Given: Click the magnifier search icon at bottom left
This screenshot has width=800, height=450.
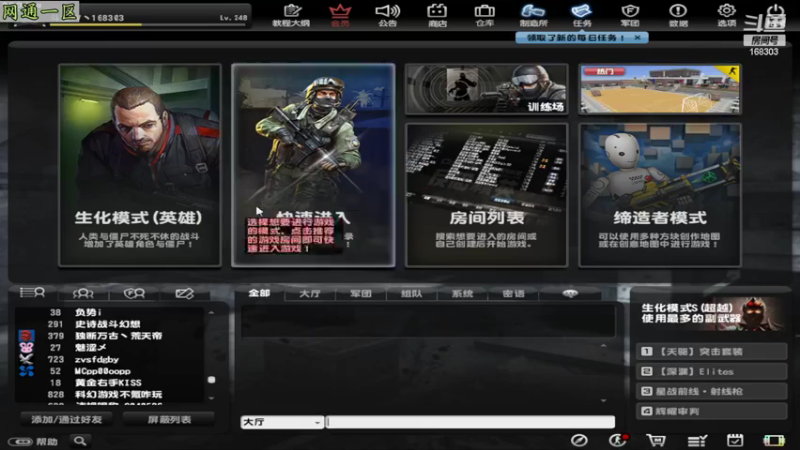Looking at the screenshot, I should click(80, 441).
